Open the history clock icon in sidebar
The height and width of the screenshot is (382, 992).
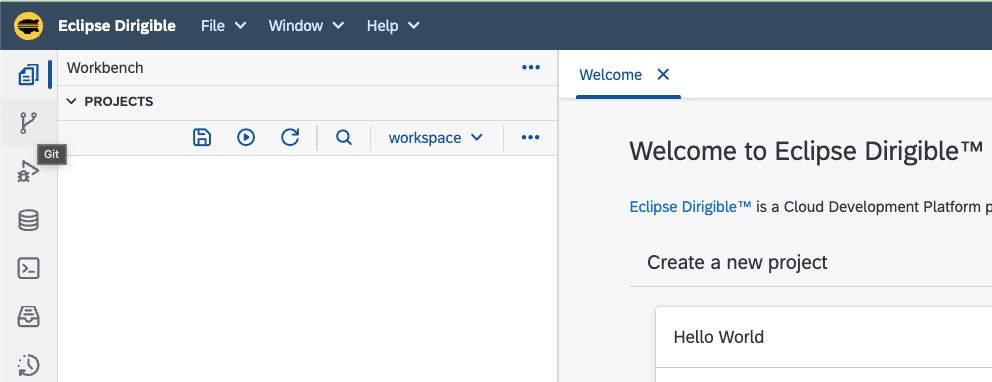pos(28,365)
